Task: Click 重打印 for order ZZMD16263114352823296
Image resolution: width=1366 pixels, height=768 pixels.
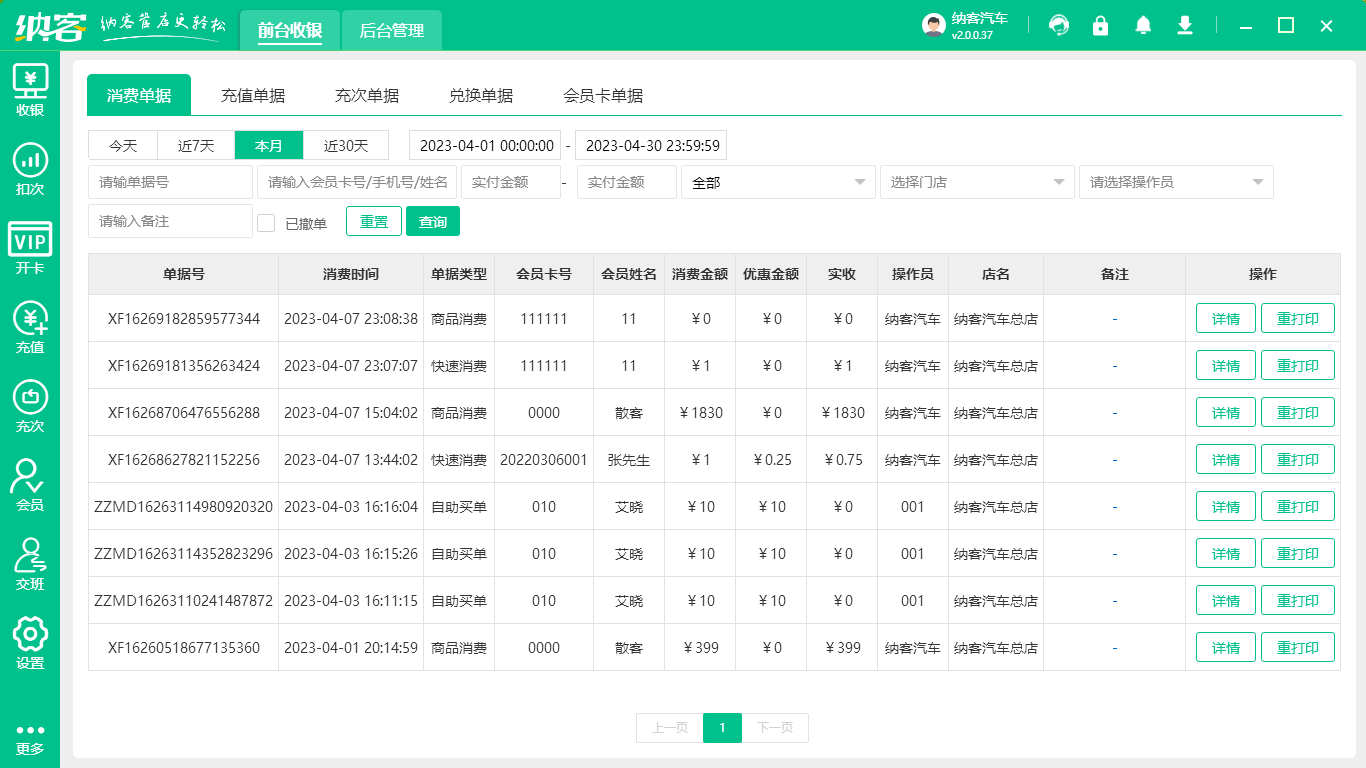Action: tap(1298, 554)
